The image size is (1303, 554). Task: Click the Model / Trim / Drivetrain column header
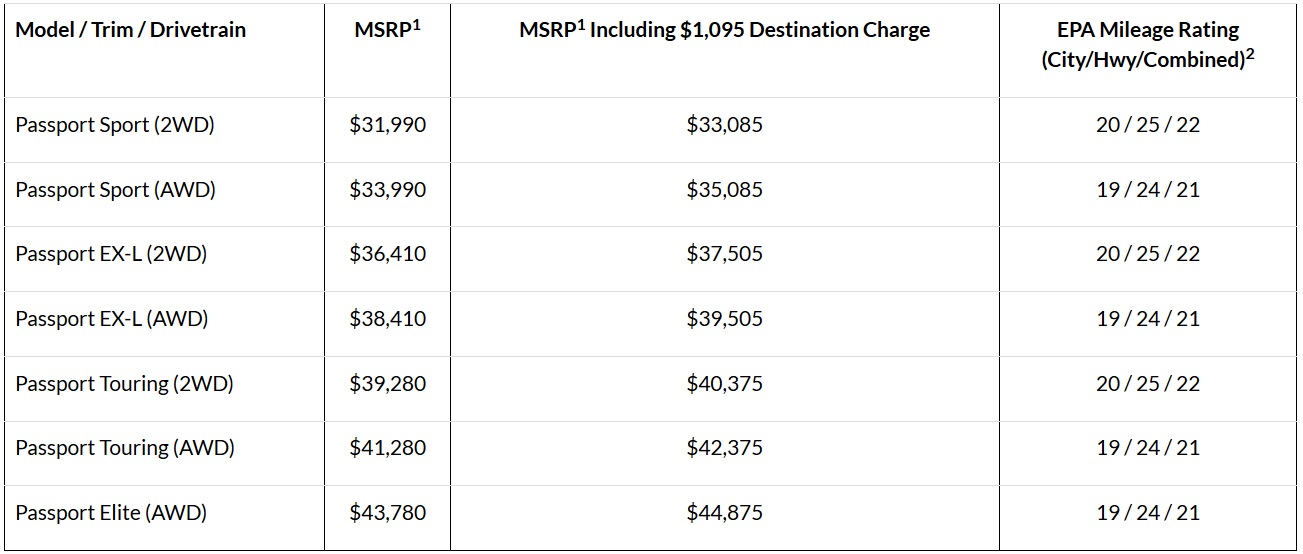(130, 30)
